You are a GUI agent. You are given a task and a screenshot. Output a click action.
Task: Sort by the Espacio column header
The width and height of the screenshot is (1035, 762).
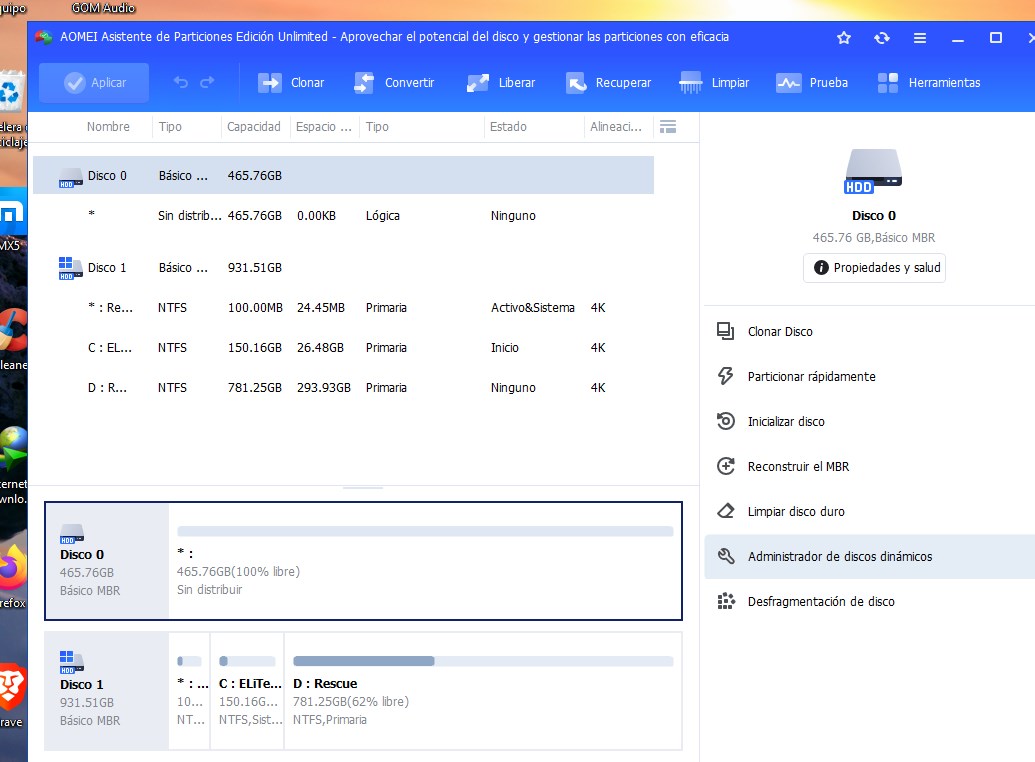pos(323,127)
